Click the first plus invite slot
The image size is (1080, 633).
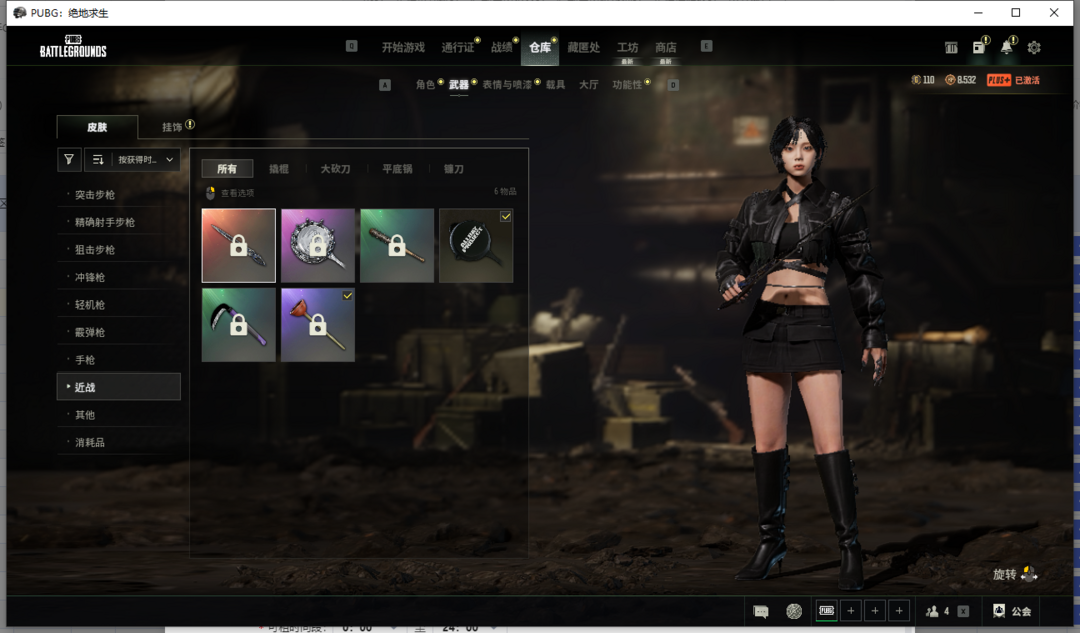[851, 610]
